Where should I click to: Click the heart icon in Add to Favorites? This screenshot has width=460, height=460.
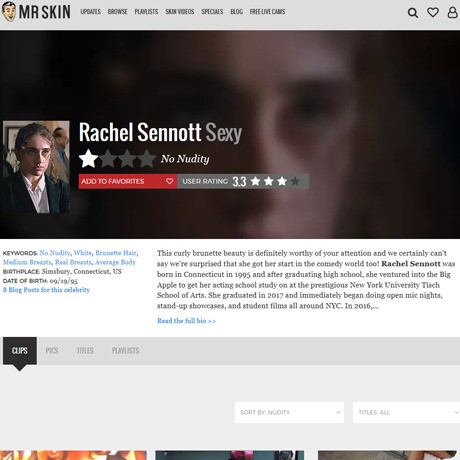[170, 181]
